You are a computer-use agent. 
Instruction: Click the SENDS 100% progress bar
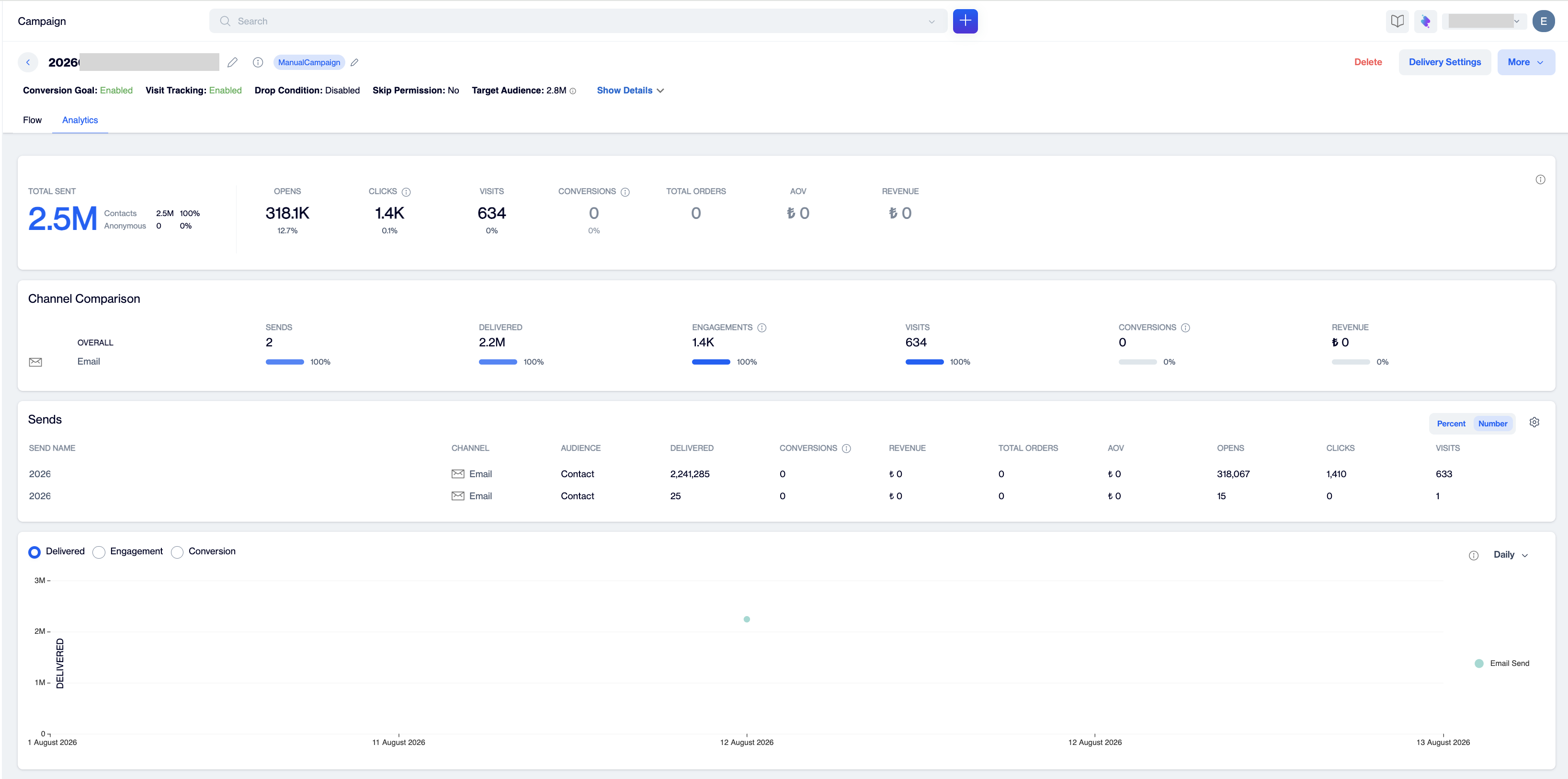[x=284, y=362]
